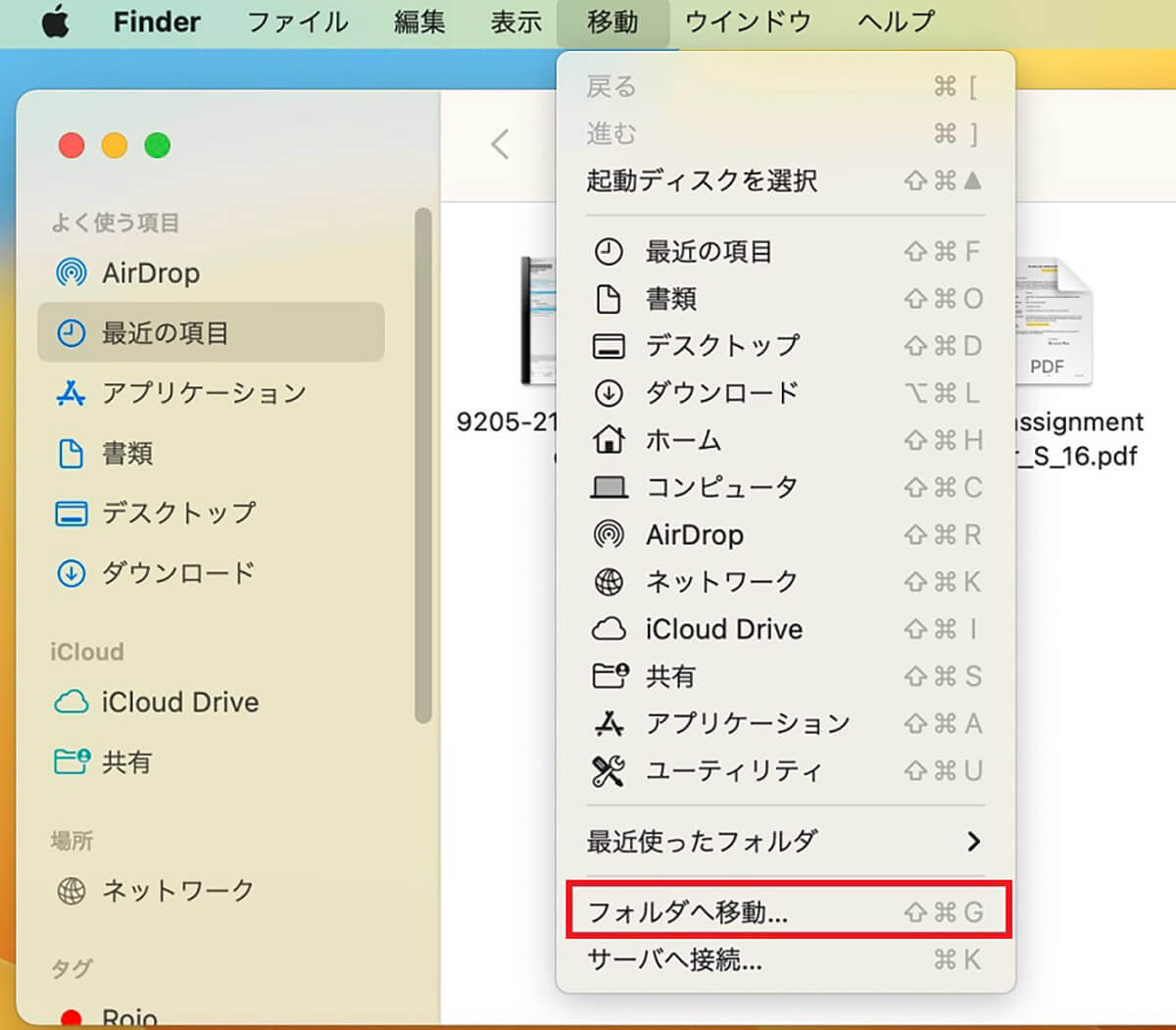The image size is (1176, 1030).
Task: Click AirDrop icon in Finder sidebar
Action: pyautogui.click(x=71, y=272)
